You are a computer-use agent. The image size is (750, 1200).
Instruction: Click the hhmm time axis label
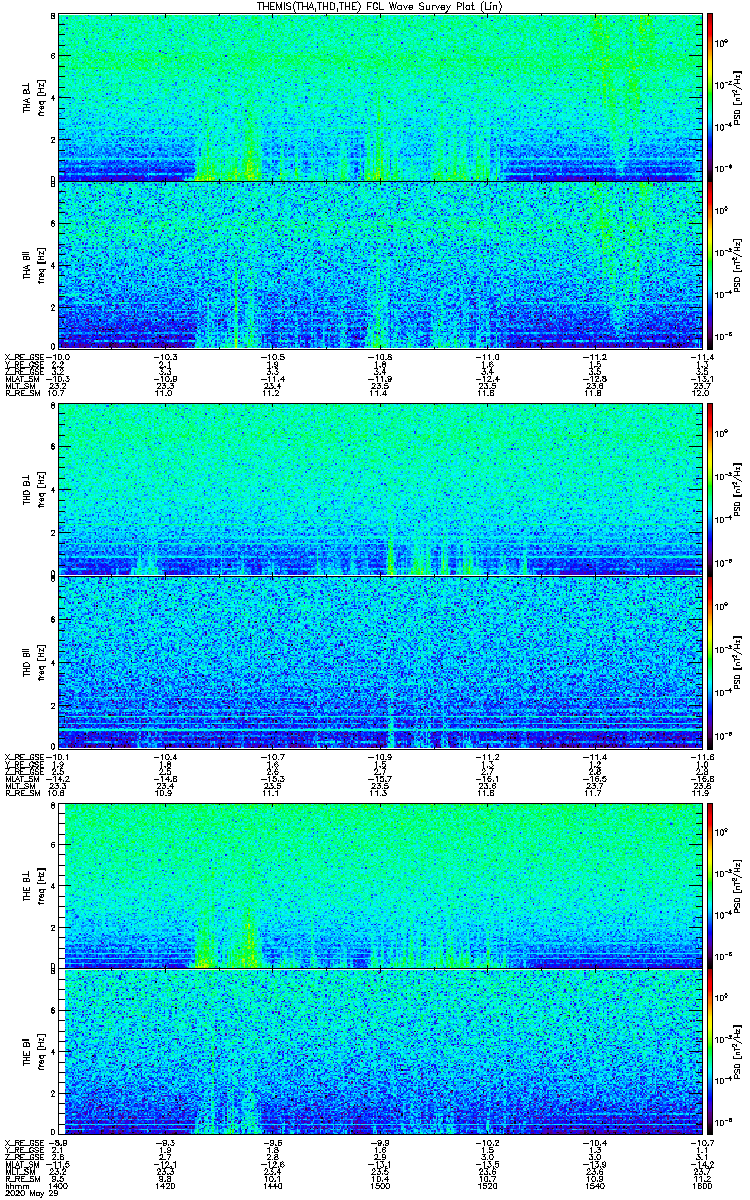tap(16, 1186)
